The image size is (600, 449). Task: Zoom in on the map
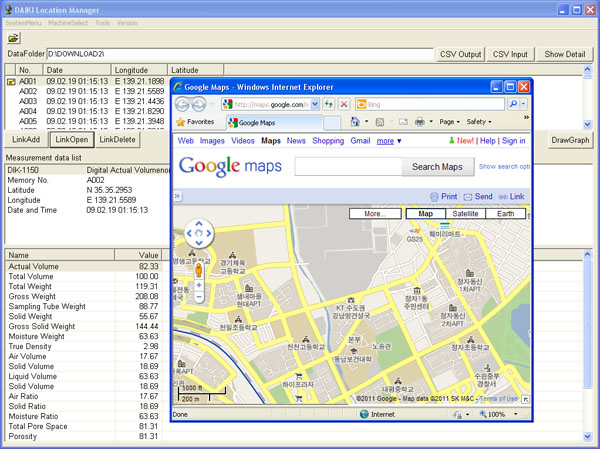pos(199,285)
